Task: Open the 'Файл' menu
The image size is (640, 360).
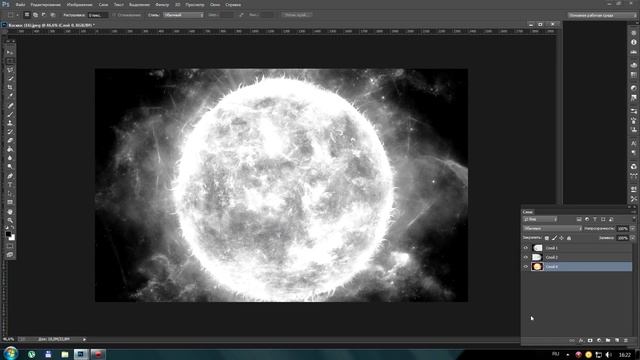Action: 20,5
